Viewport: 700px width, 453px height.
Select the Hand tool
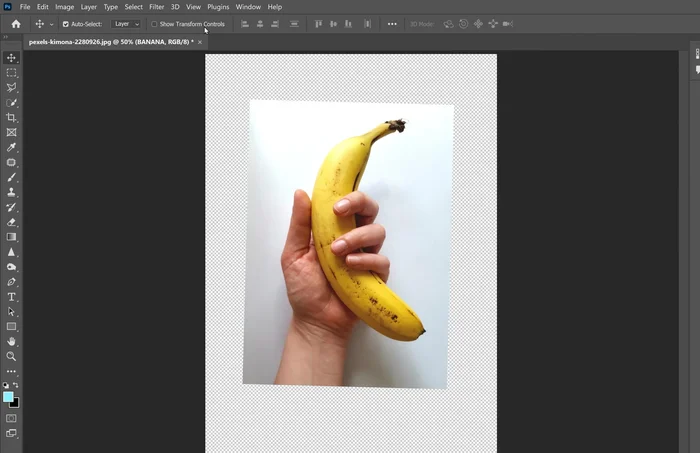click(x=12, y=341)
